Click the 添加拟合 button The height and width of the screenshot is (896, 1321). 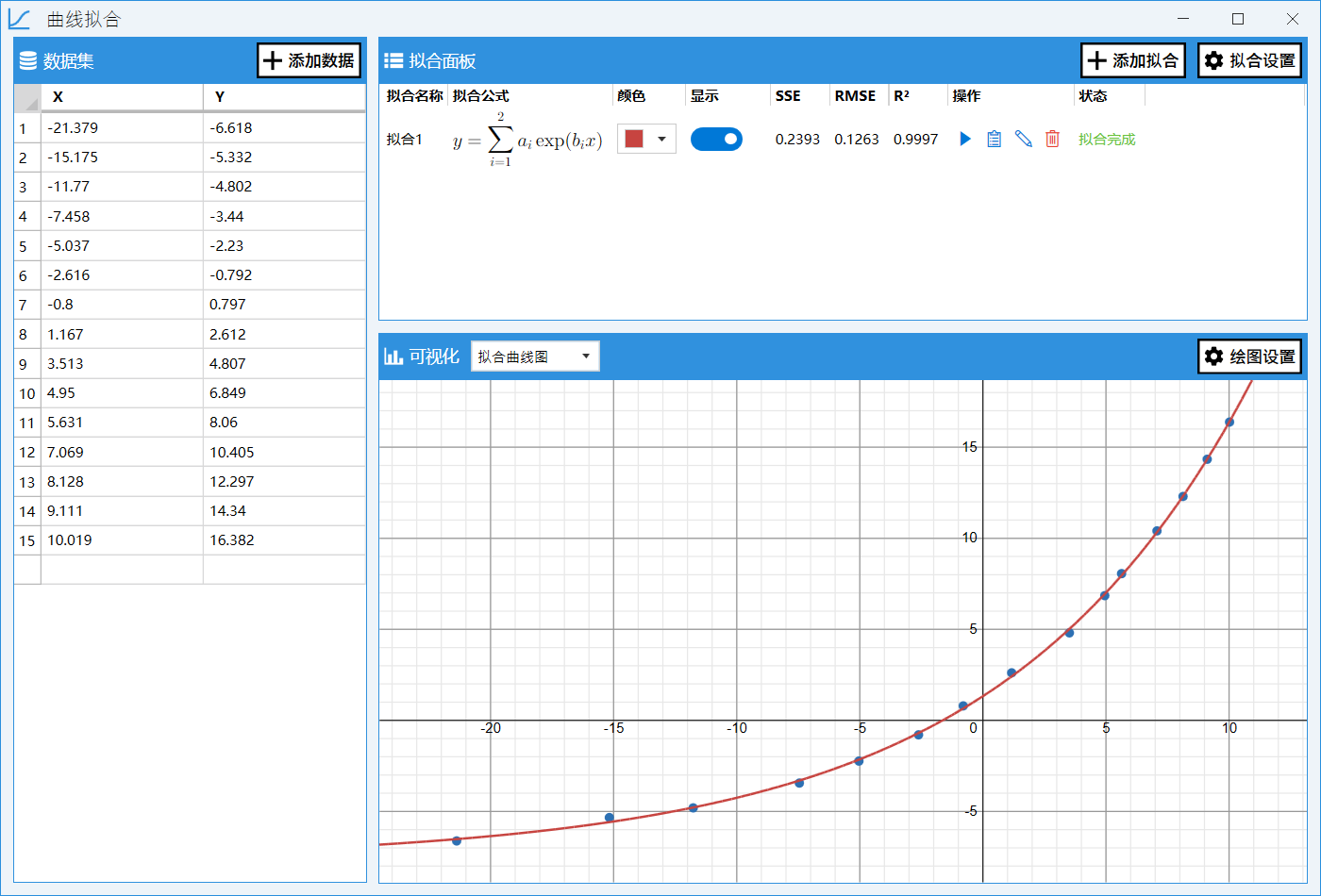1133,60
